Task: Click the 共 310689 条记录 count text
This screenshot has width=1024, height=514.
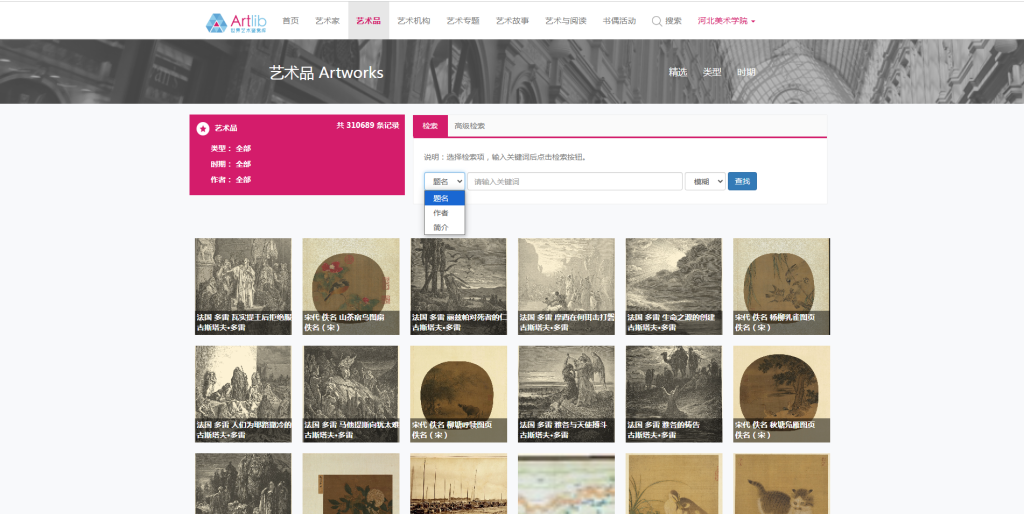Action: click(368, 125)
